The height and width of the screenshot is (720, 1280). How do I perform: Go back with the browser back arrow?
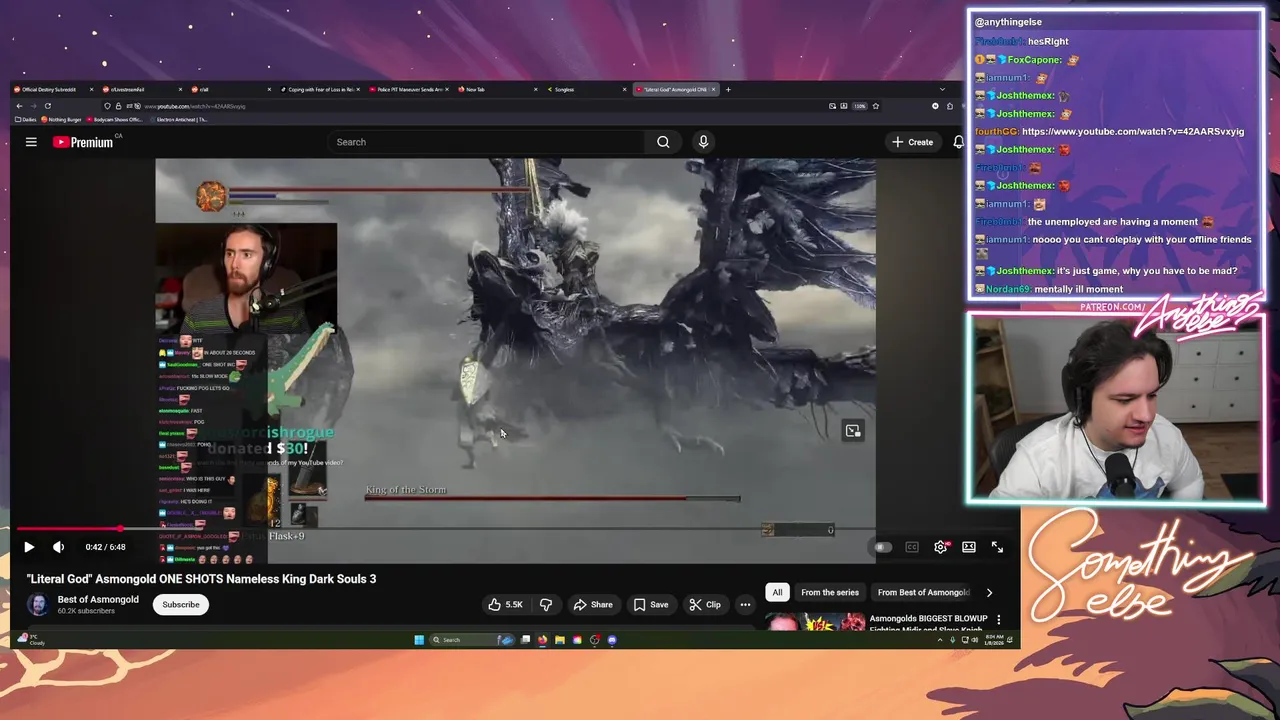(x=19, y=106)
